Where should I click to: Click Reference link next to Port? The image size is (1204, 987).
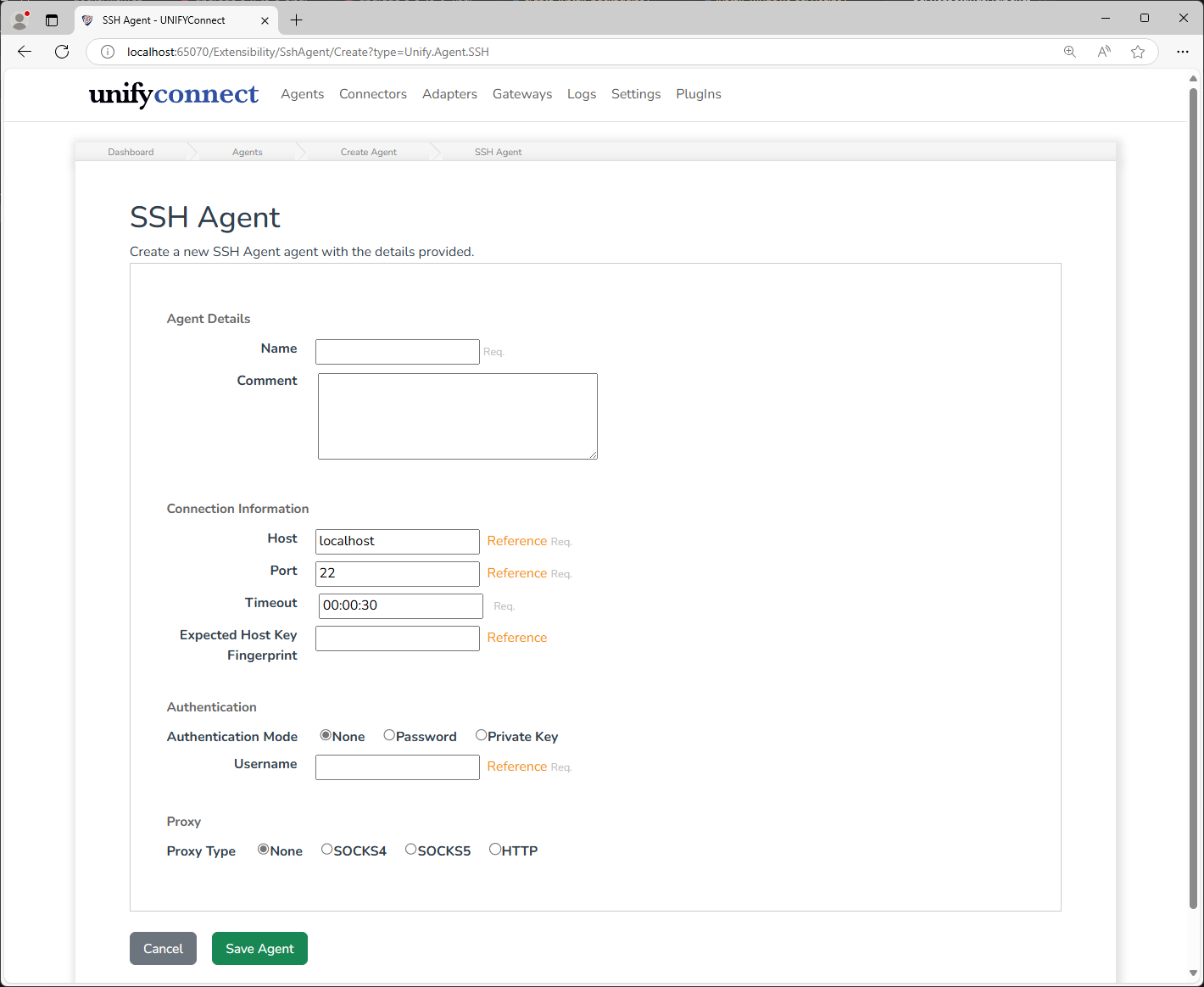[517, 573]
